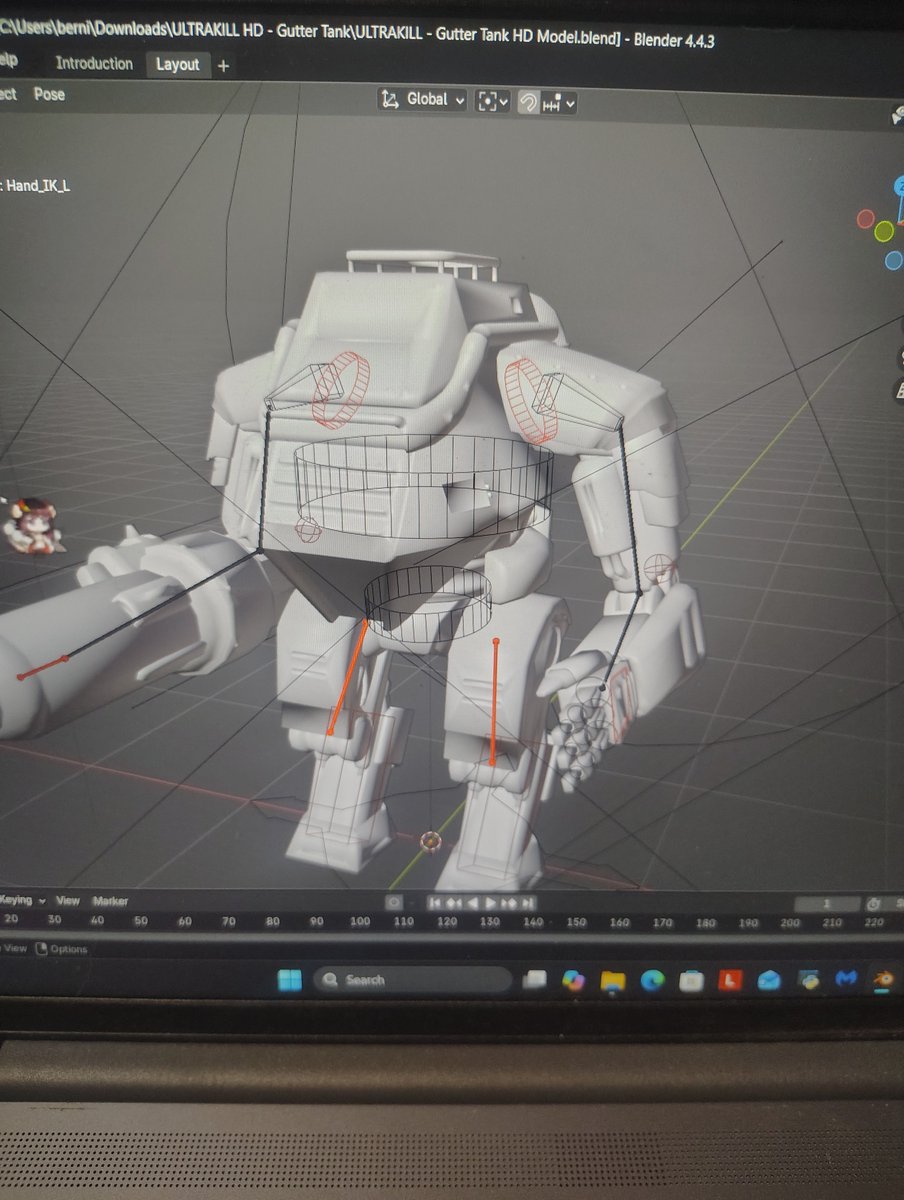The height and width of the screenshot is (1200, 904).
Task: Open the Global transform orientation dropdown
Action: (x=423, y=99)
